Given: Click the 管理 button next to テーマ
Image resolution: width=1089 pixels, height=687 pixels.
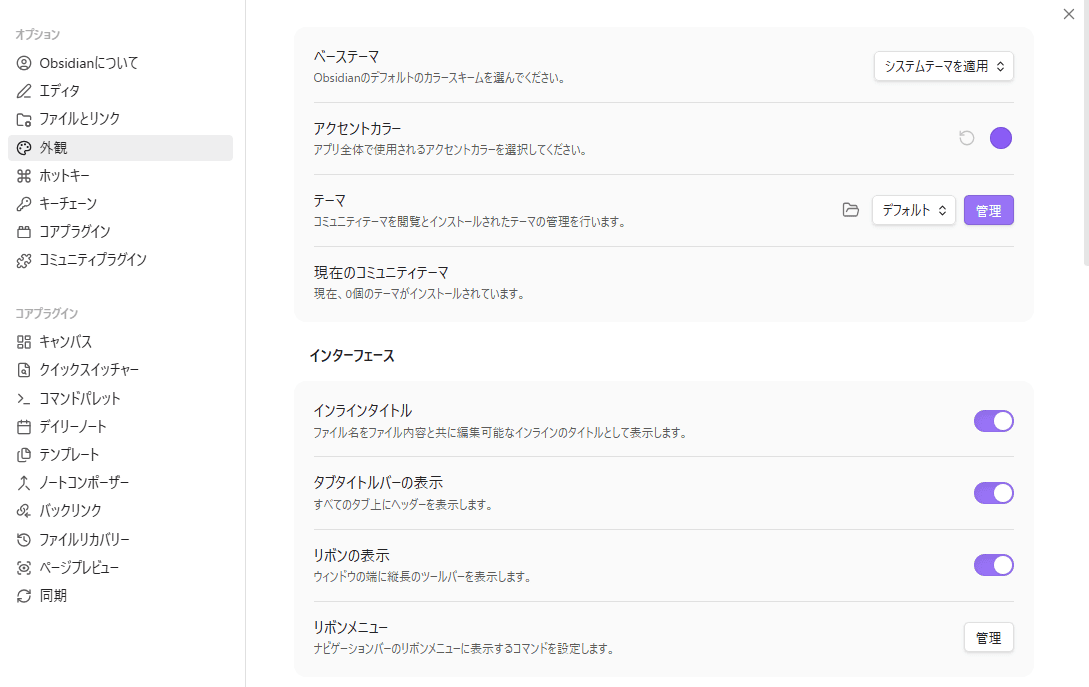Looking at the screenshot, I should [988, 210].
